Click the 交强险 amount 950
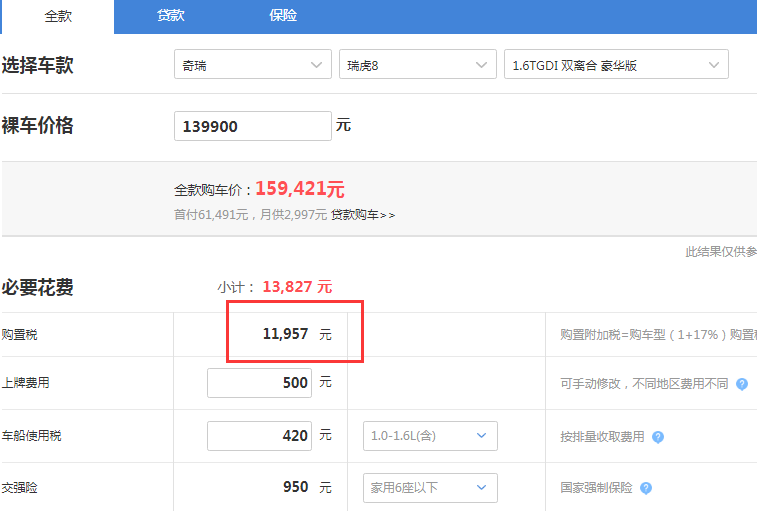This screenshot has height=511, width=757. (x=295, y=487)
